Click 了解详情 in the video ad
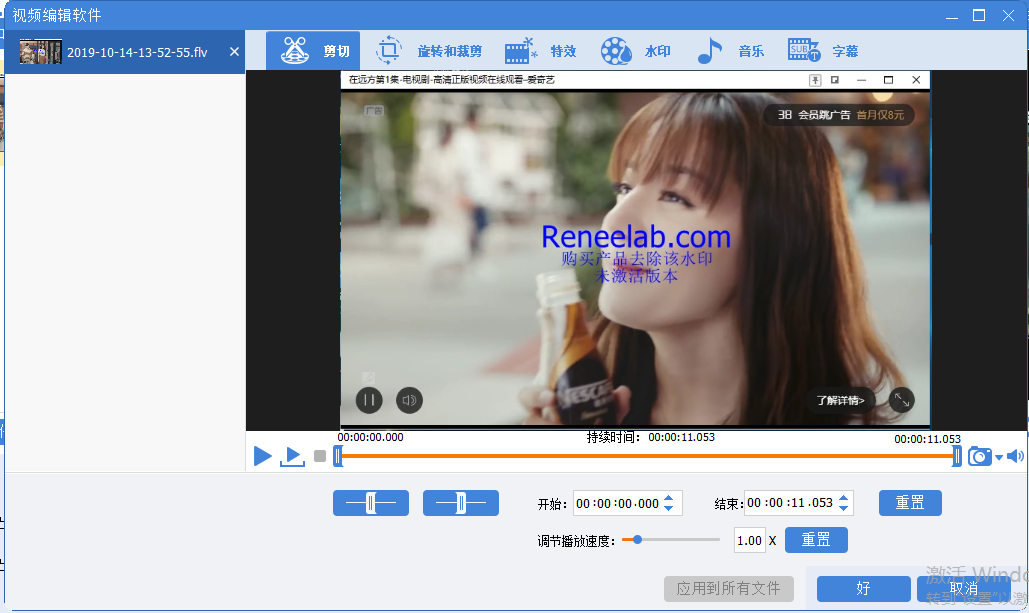 (841, 400)
